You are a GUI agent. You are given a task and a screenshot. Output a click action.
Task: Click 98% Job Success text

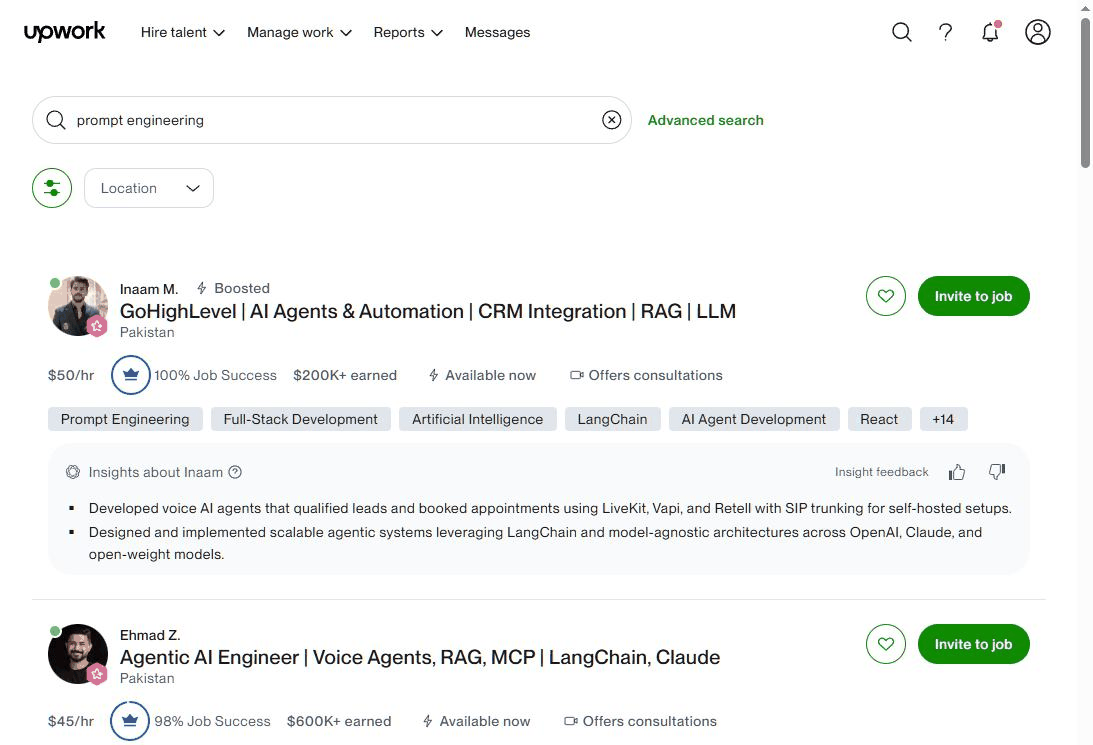click(x=213, y=721)
